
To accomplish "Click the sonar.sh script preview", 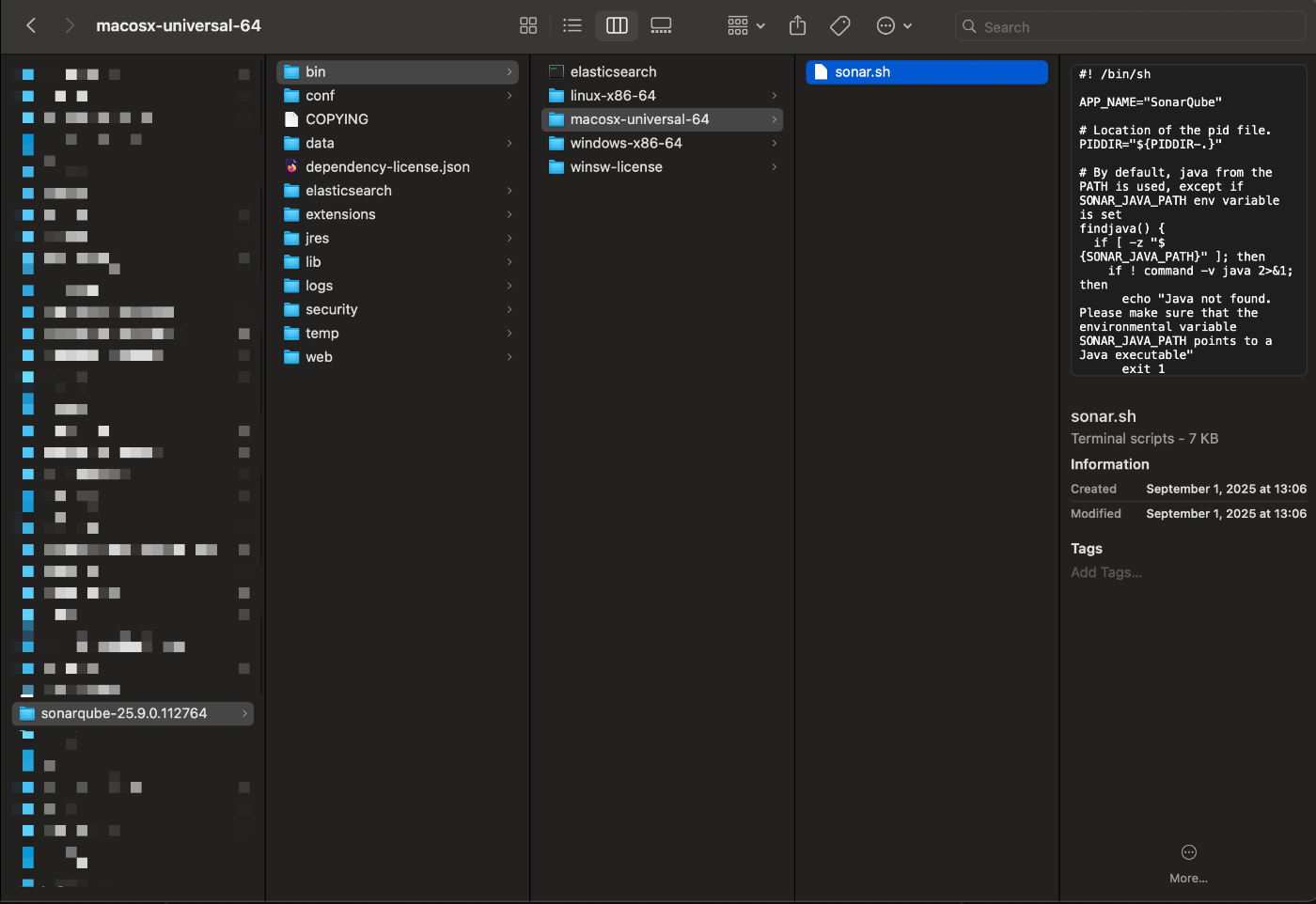I will (x=1188, y=220).
